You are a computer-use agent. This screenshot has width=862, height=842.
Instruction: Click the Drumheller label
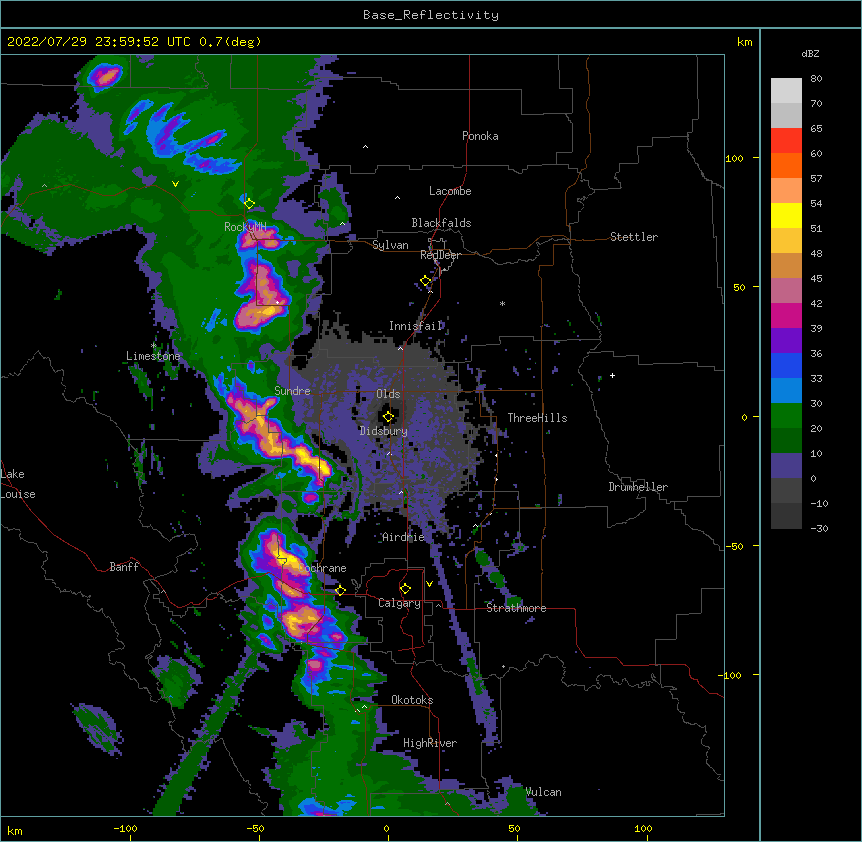tap(638, 487)
